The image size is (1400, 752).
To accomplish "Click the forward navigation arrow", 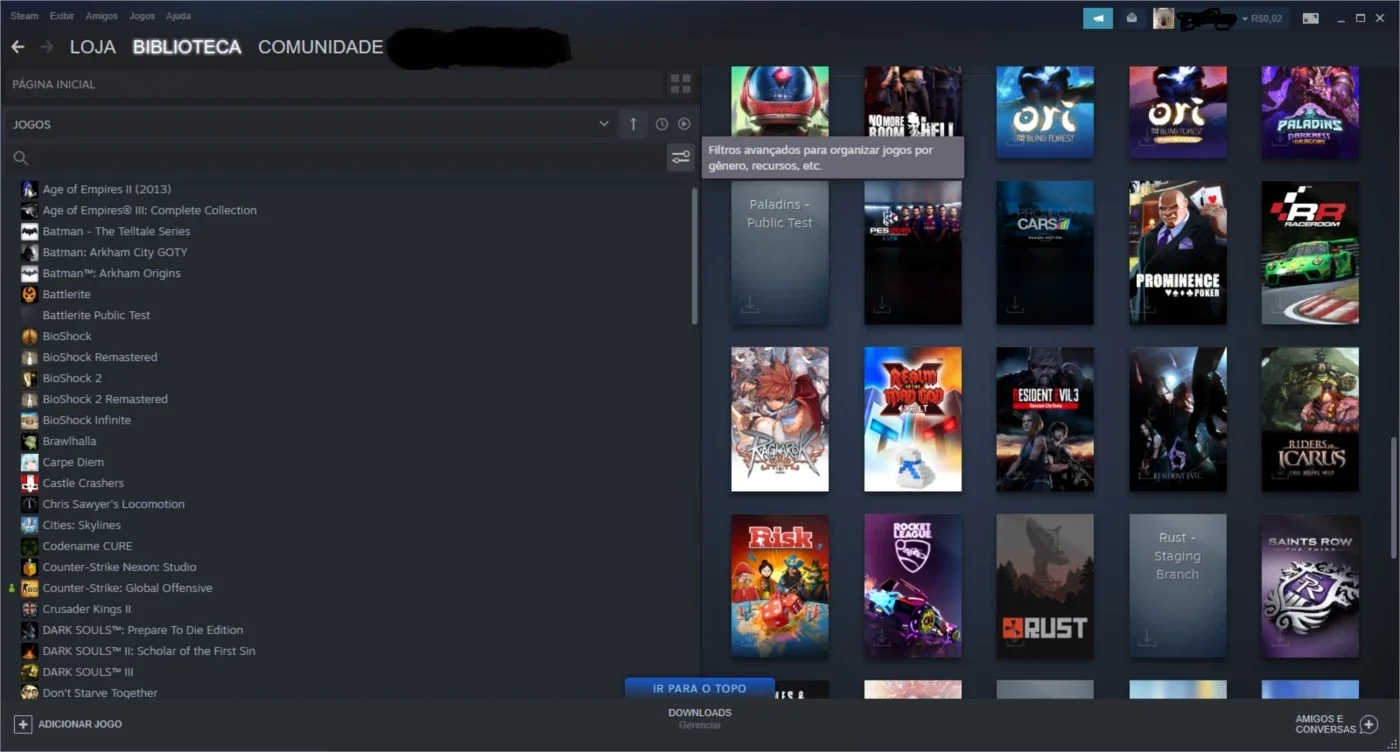I will pos(46,47).
